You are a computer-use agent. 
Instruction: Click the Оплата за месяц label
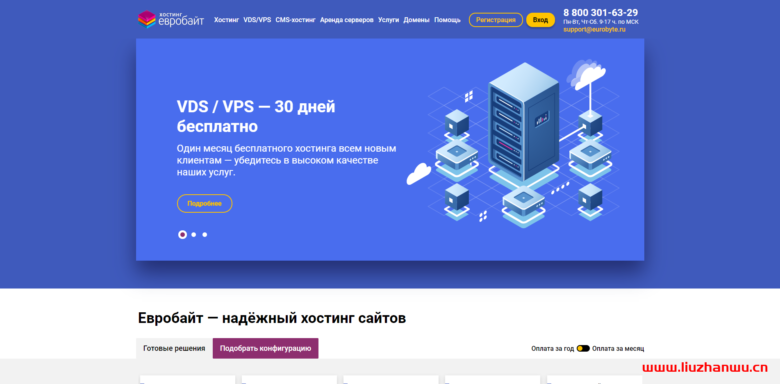pos(618,349)
